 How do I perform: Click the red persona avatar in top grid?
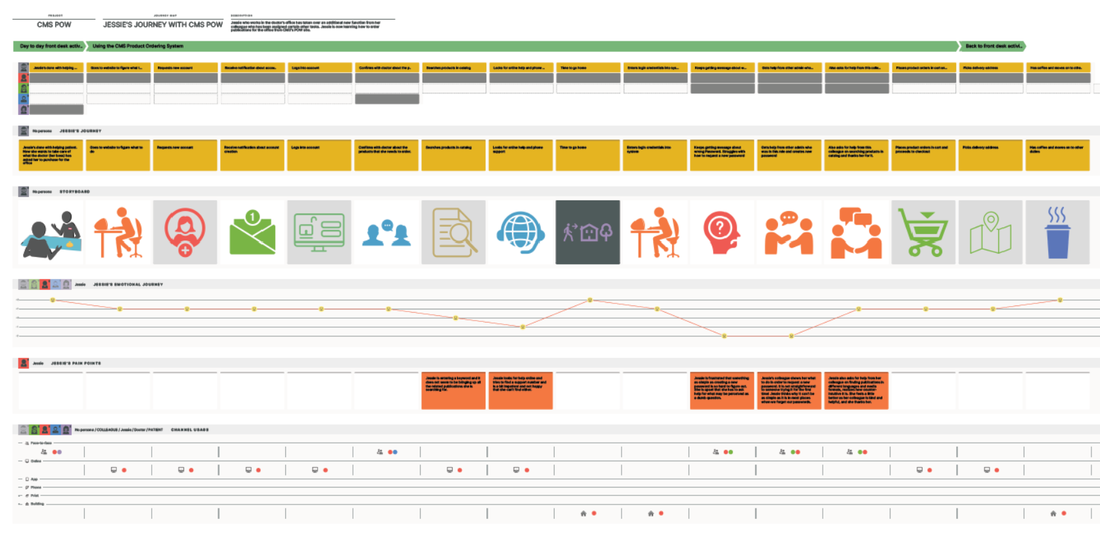pyautogui.click(x=25, y=79)
